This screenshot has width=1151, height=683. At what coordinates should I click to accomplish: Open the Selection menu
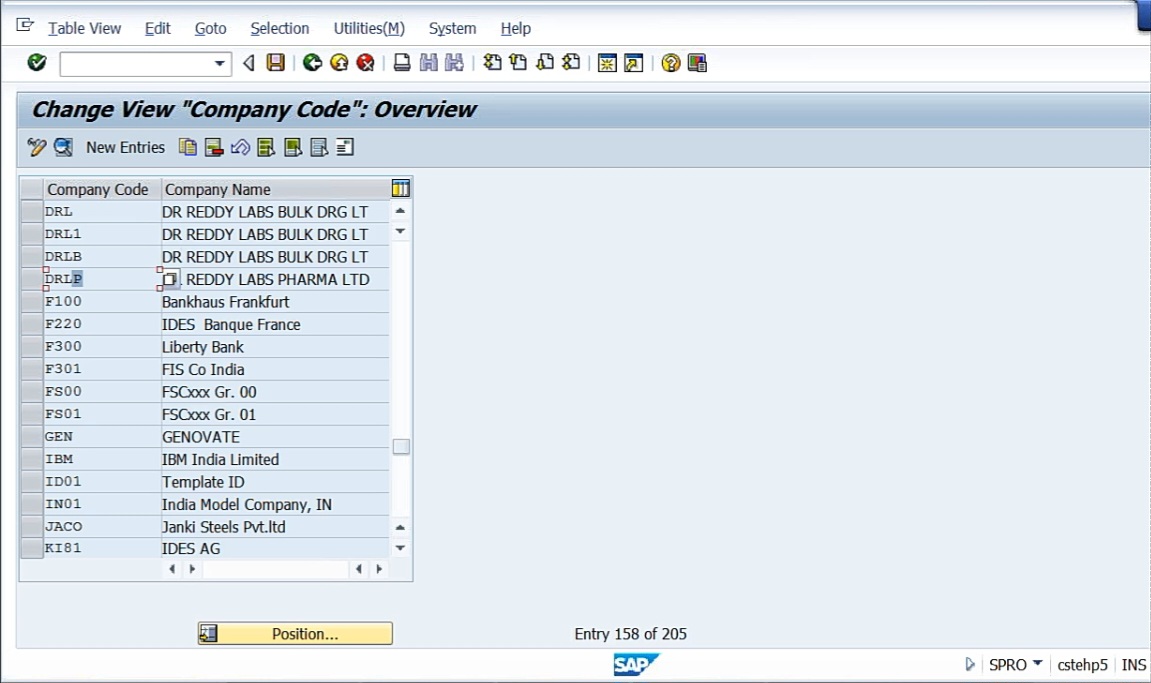[280, 29]
